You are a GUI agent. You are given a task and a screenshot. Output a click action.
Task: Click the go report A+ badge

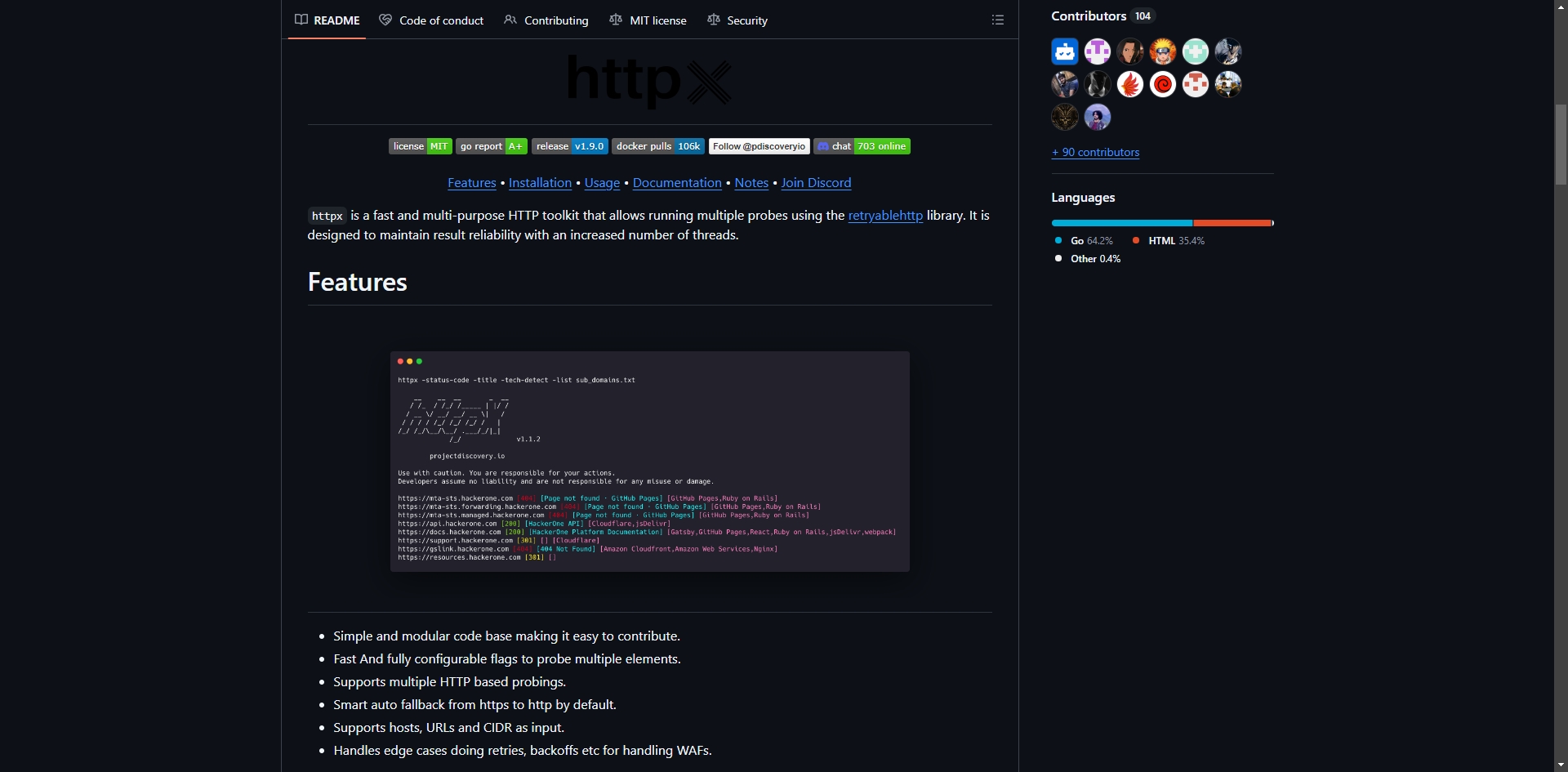pyautogui.click(x=492, y=146)
